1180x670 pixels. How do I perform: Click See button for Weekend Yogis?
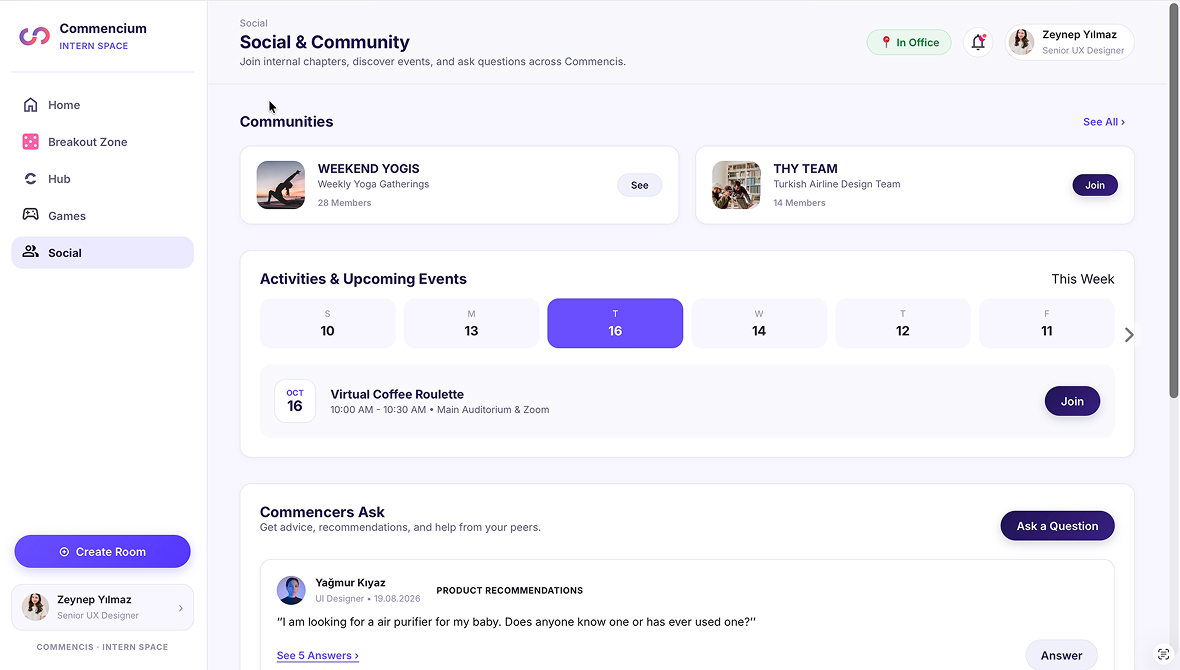(640, 185)
